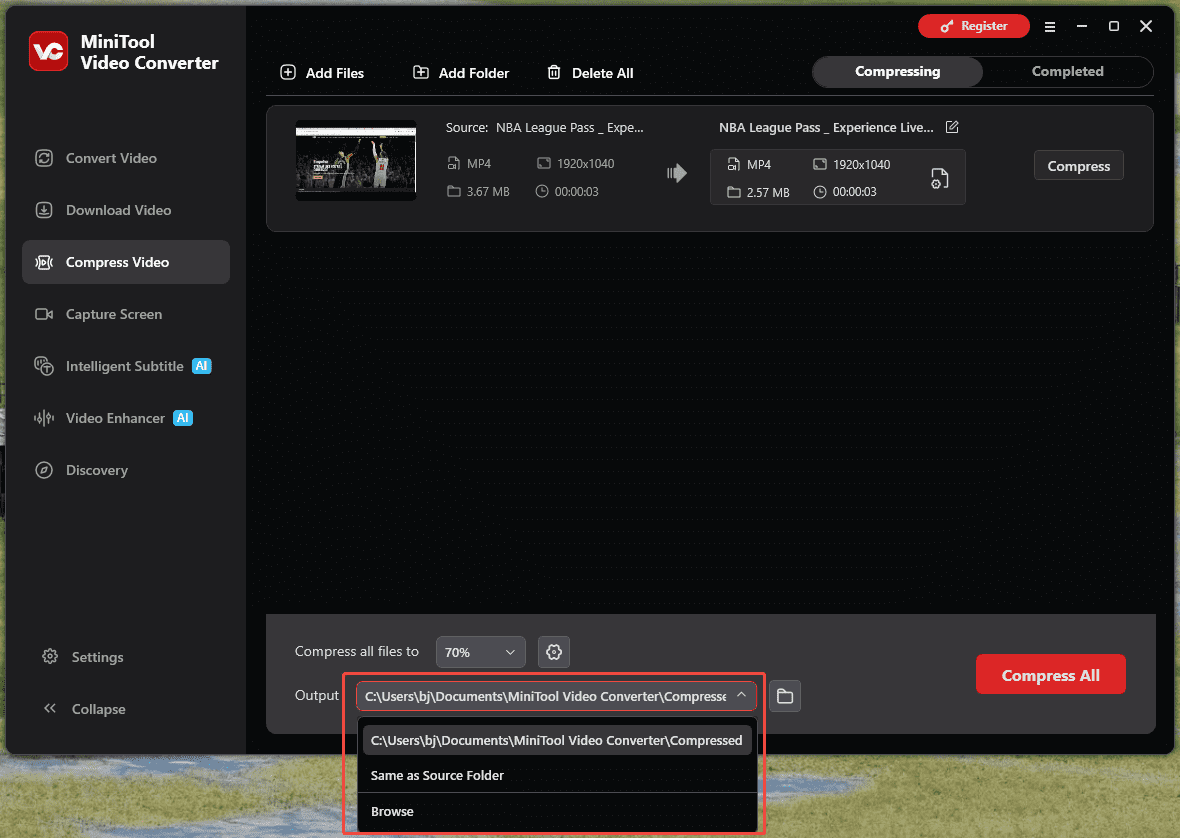Click the Discovery compass icon
Screen dimensions: 1180x838
pos(44,470)
